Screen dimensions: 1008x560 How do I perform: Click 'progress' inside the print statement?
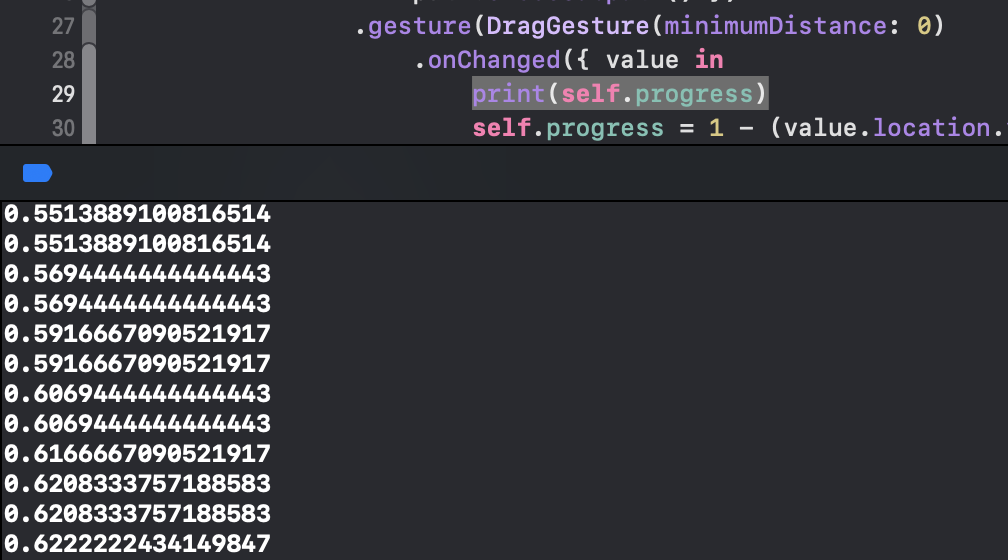(692, 94)
